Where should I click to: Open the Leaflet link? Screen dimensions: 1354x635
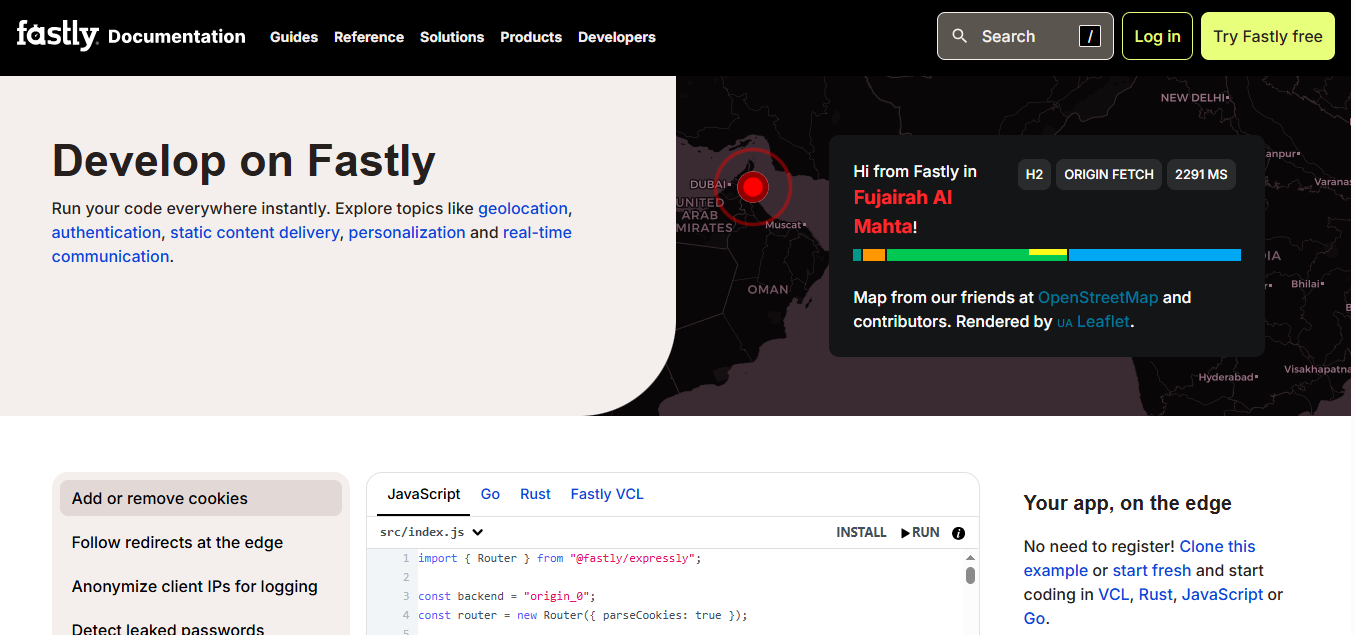pyautogui.click(x=1094, y=322)
